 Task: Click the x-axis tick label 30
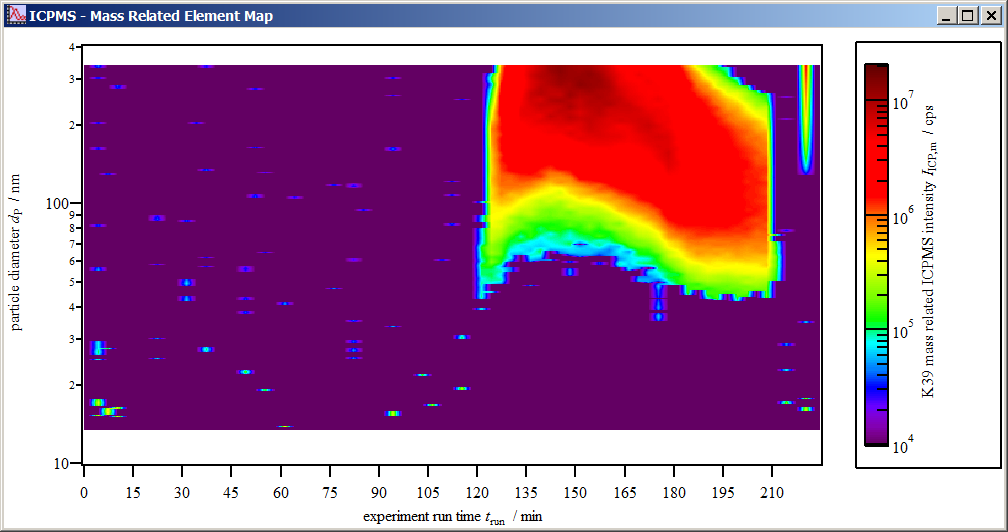tap(182, 493)
